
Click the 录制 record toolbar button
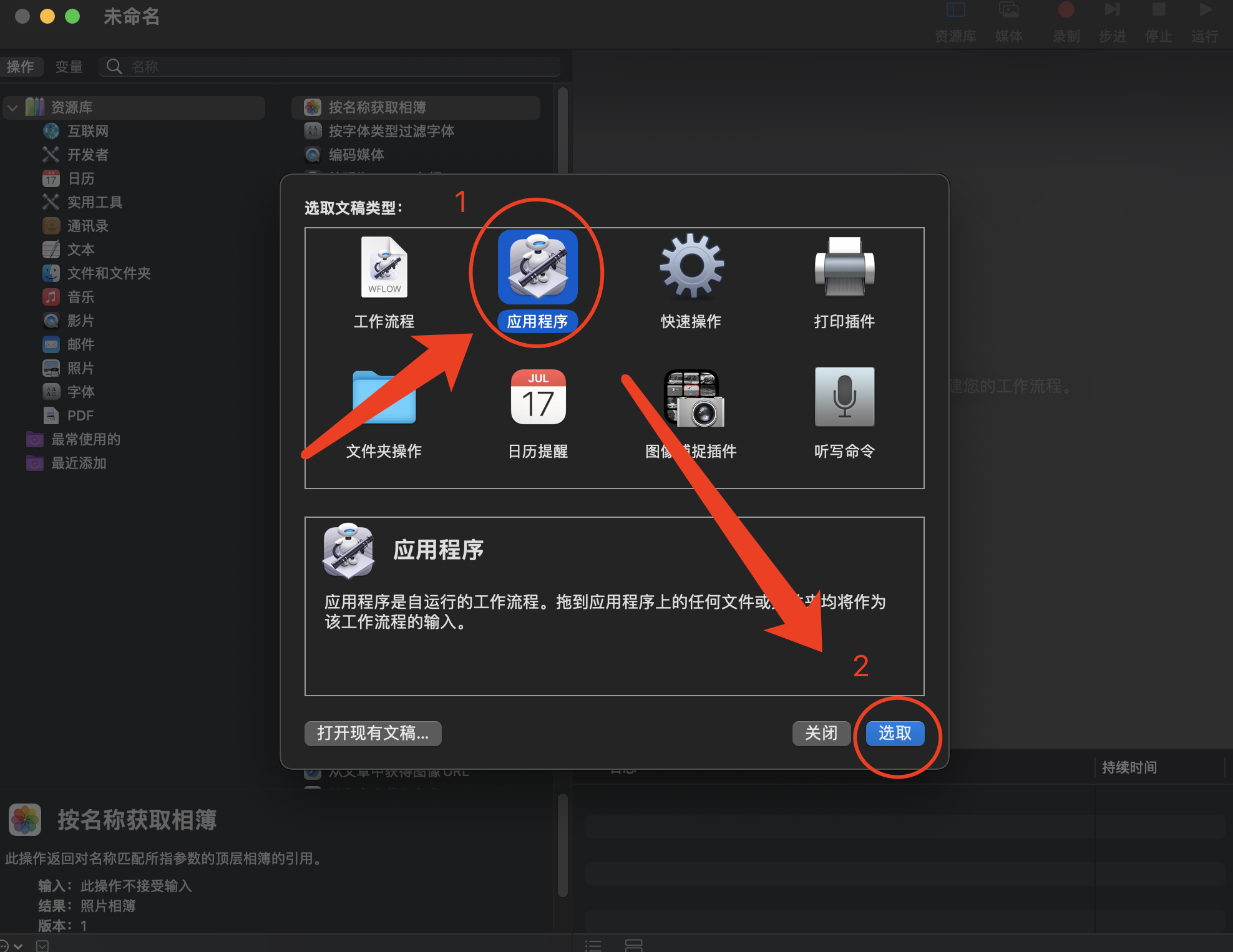coord(1066,19)
